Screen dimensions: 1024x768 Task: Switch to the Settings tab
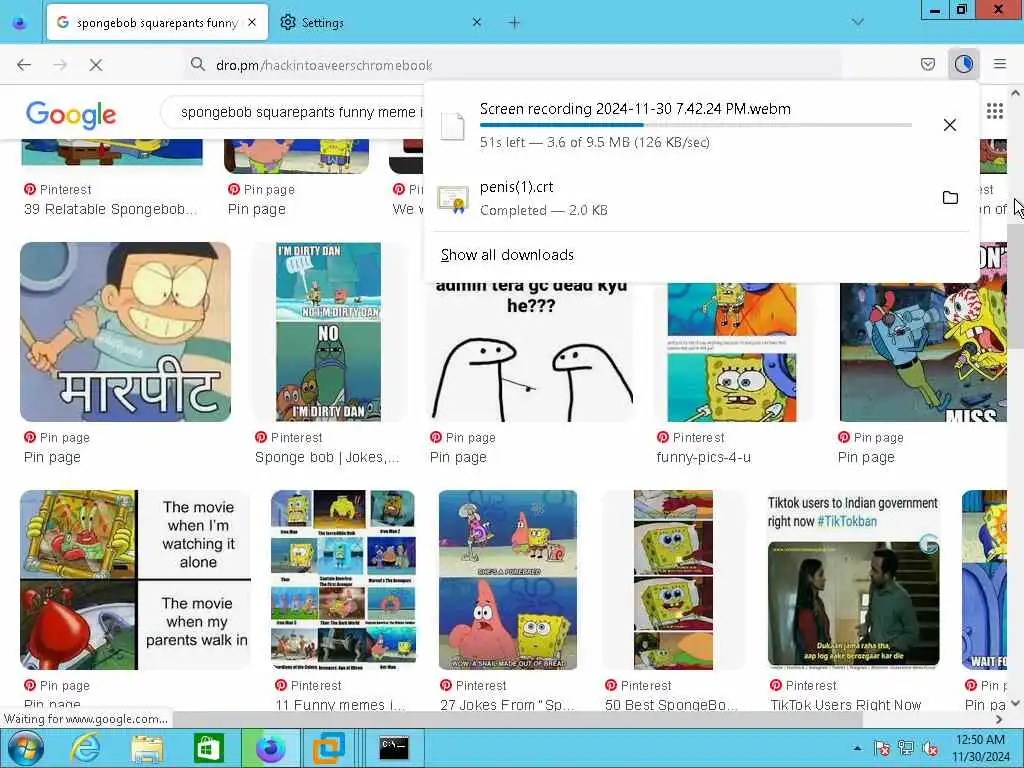[382, 23]
